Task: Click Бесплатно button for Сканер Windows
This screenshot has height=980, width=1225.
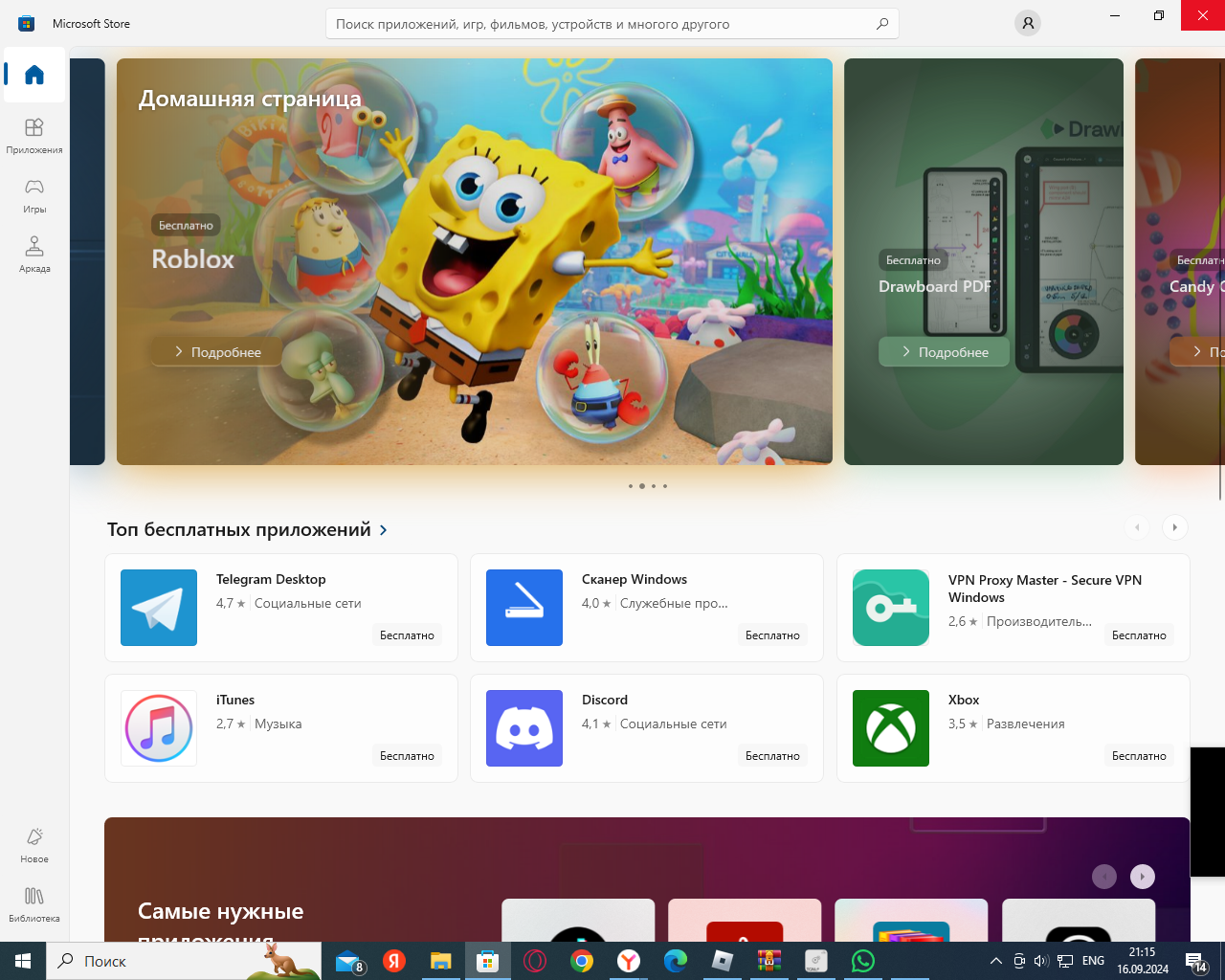Action: 772,635
